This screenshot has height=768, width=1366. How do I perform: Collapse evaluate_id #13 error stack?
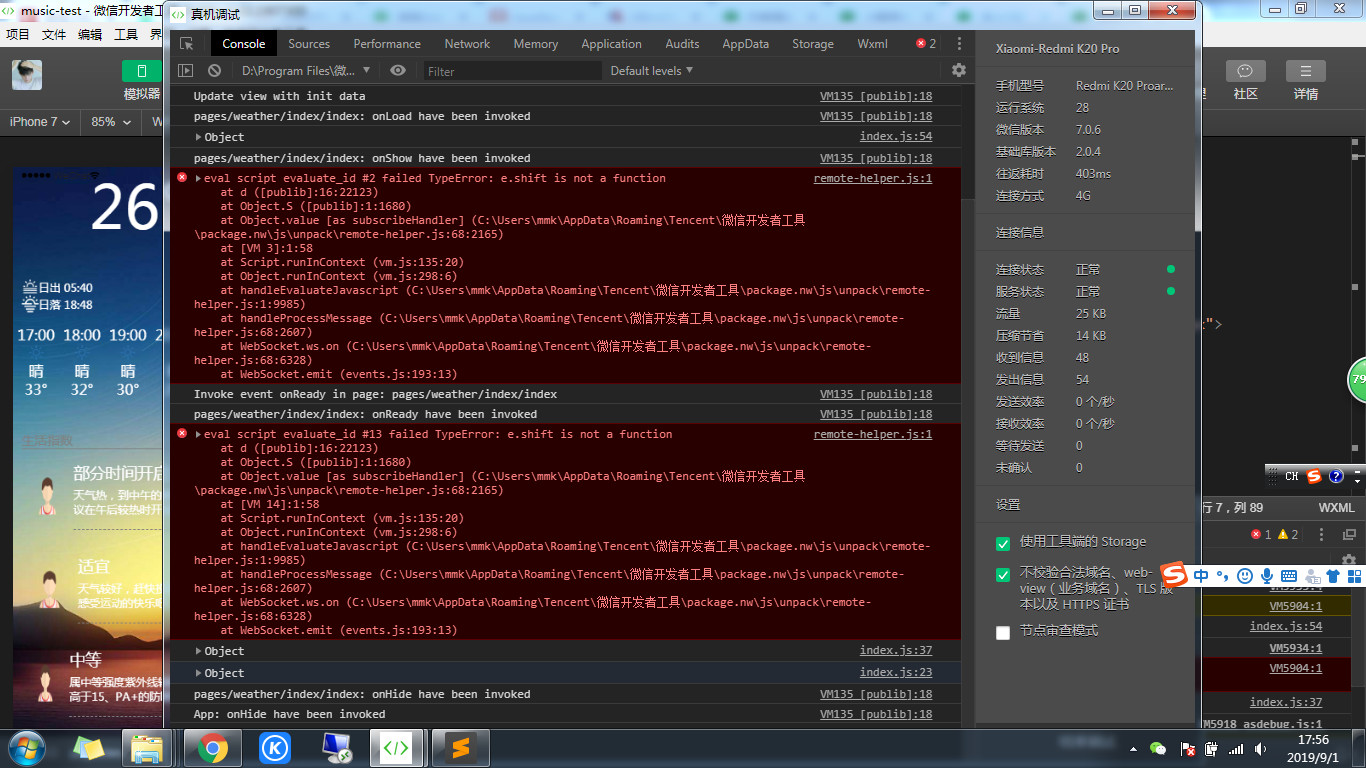198,434
